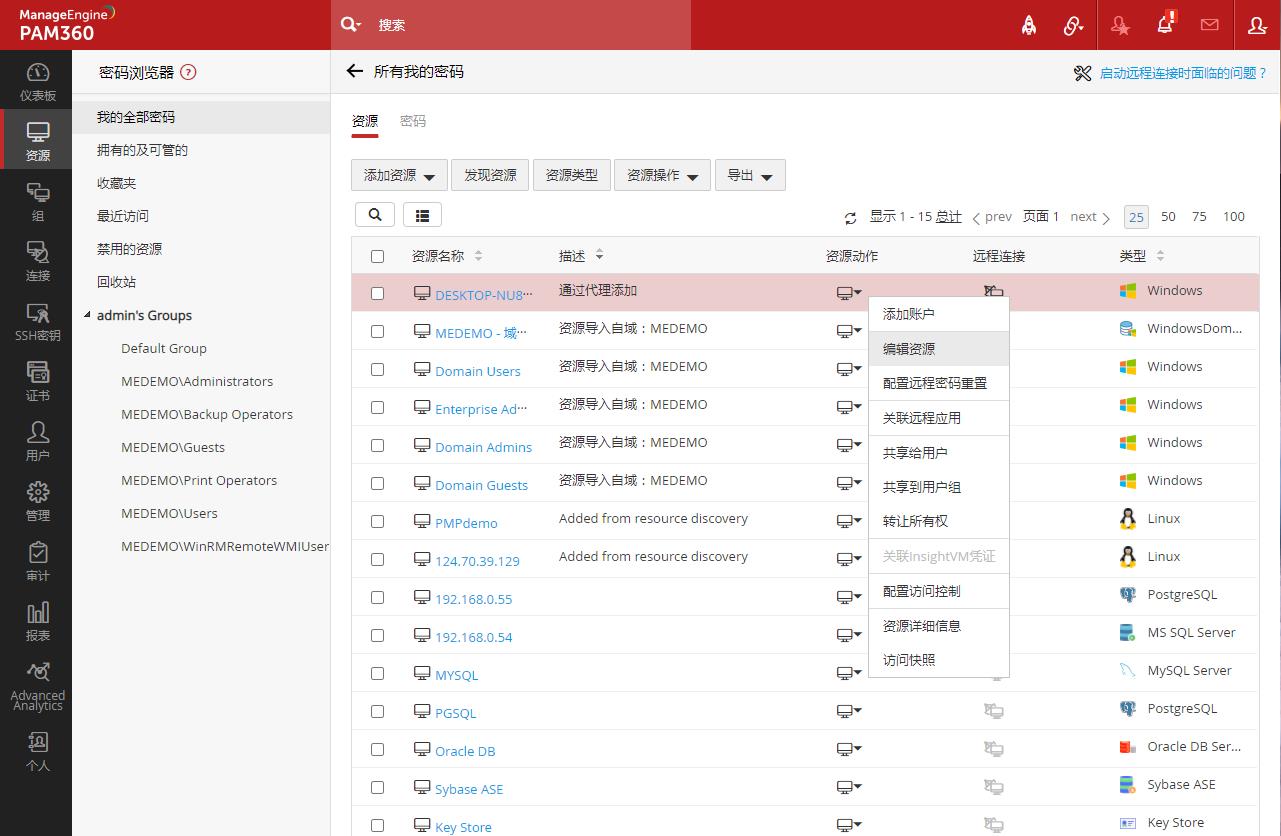Click the notification bell icon
Image resolution: width=1281 pixels, height=836 pixels.
point(1165,25)
